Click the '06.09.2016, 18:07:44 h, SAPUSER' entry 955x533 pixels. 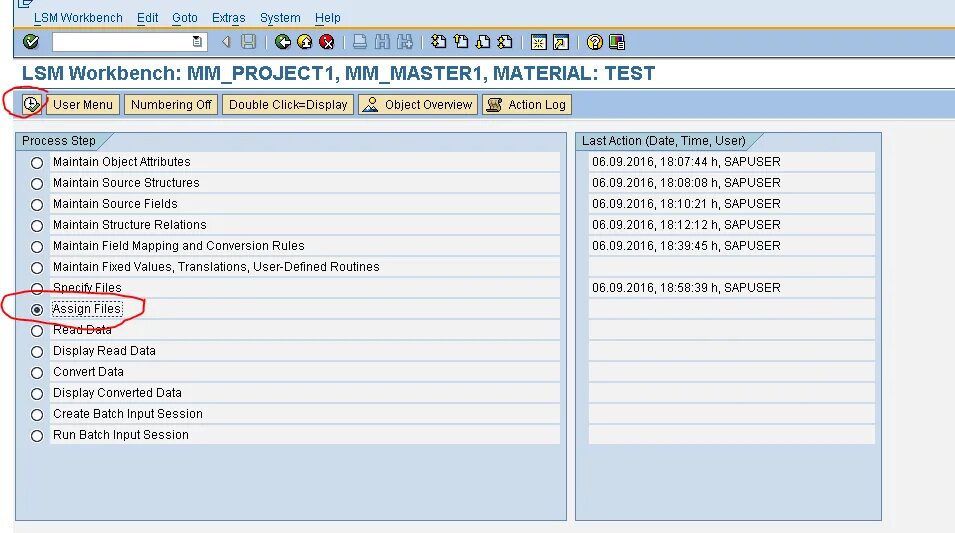(686, 161)
